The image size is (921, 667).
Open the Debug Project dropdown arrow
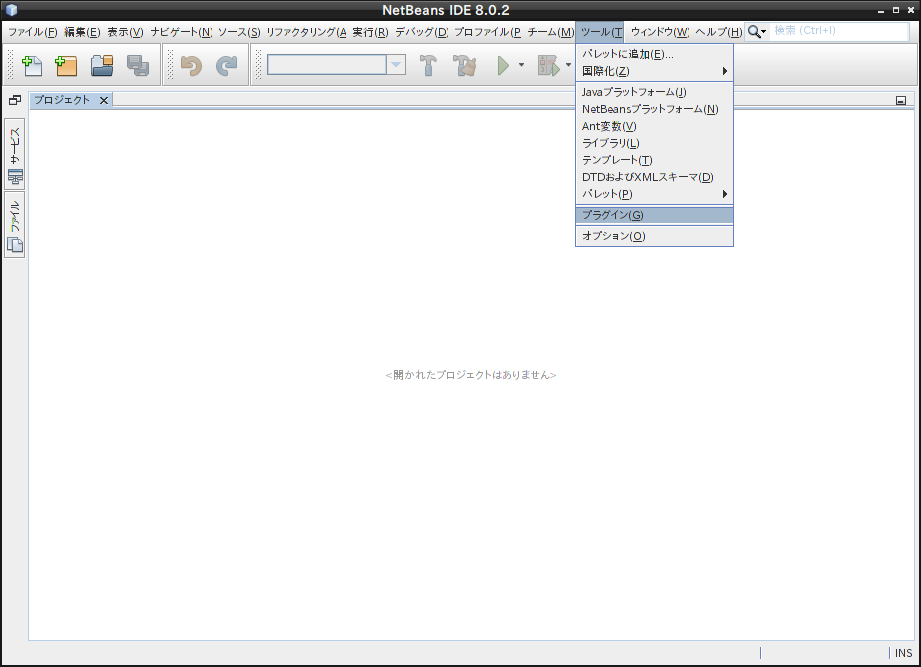pyautogui.click(x=568, y=65)
